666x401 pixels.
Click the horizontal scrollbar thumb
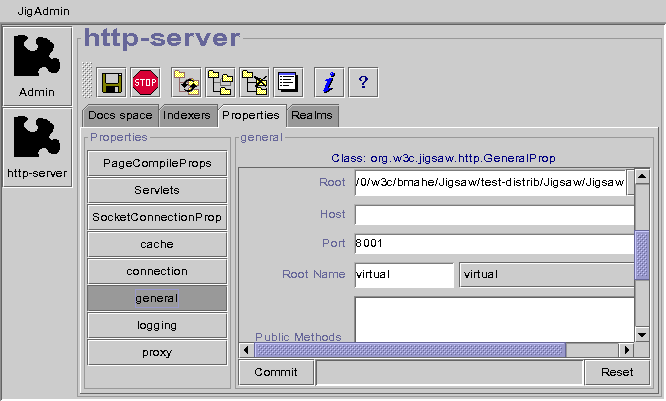[x=410, y=350]
